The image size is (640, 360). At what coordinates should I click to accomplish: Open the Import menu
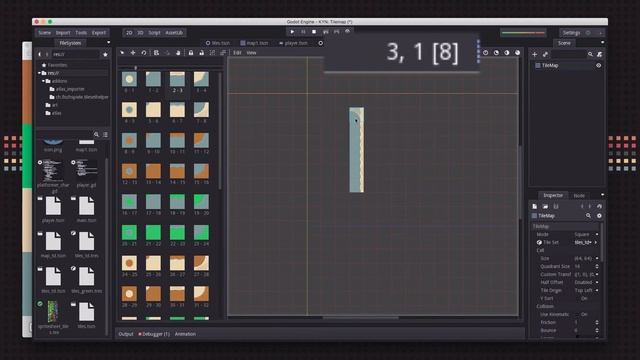(63, 33)
